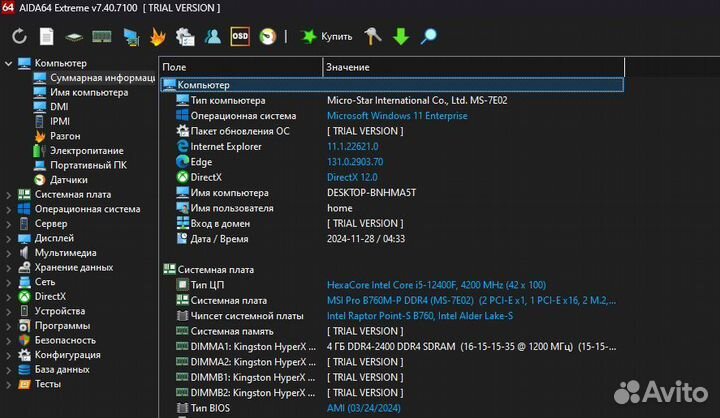Expand the Тесты tree node
This screenshot has width=720, height=418.
(8, 384)
